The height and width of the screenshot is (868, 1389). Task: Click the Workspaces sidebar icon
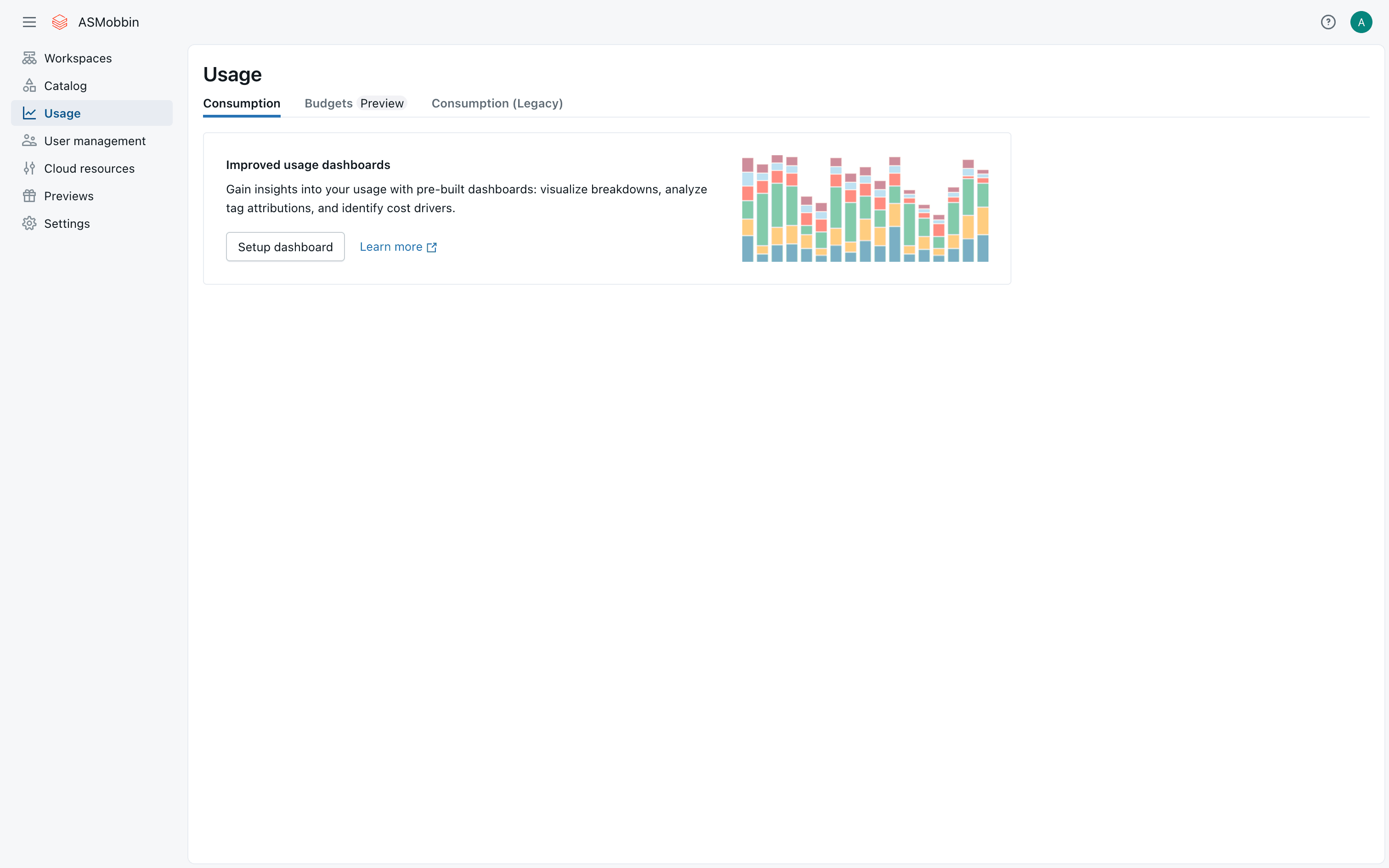point(29,58)
